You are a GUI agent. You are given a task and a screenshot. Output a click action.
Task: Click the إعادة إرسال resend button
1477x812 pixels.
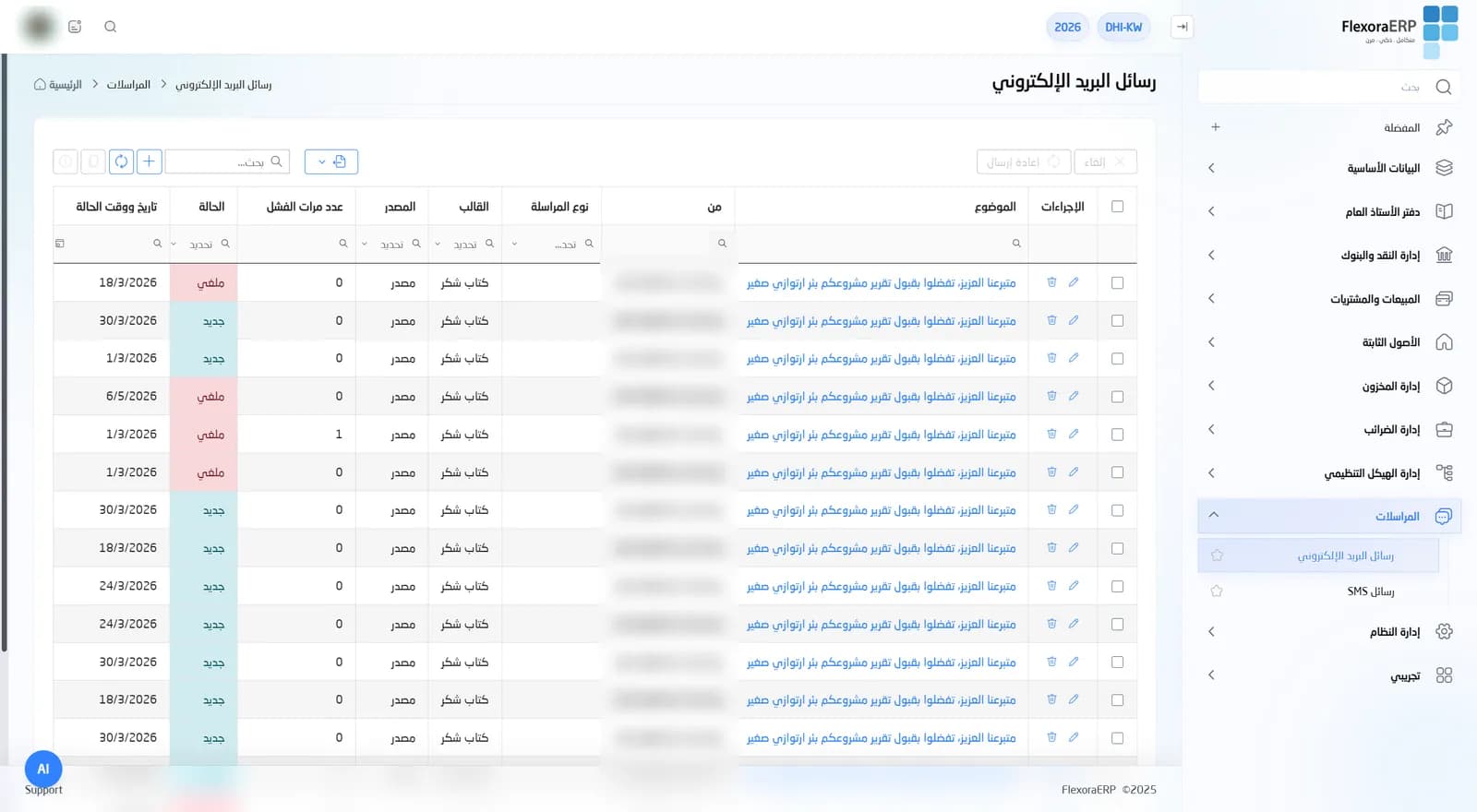point(1024,161)
